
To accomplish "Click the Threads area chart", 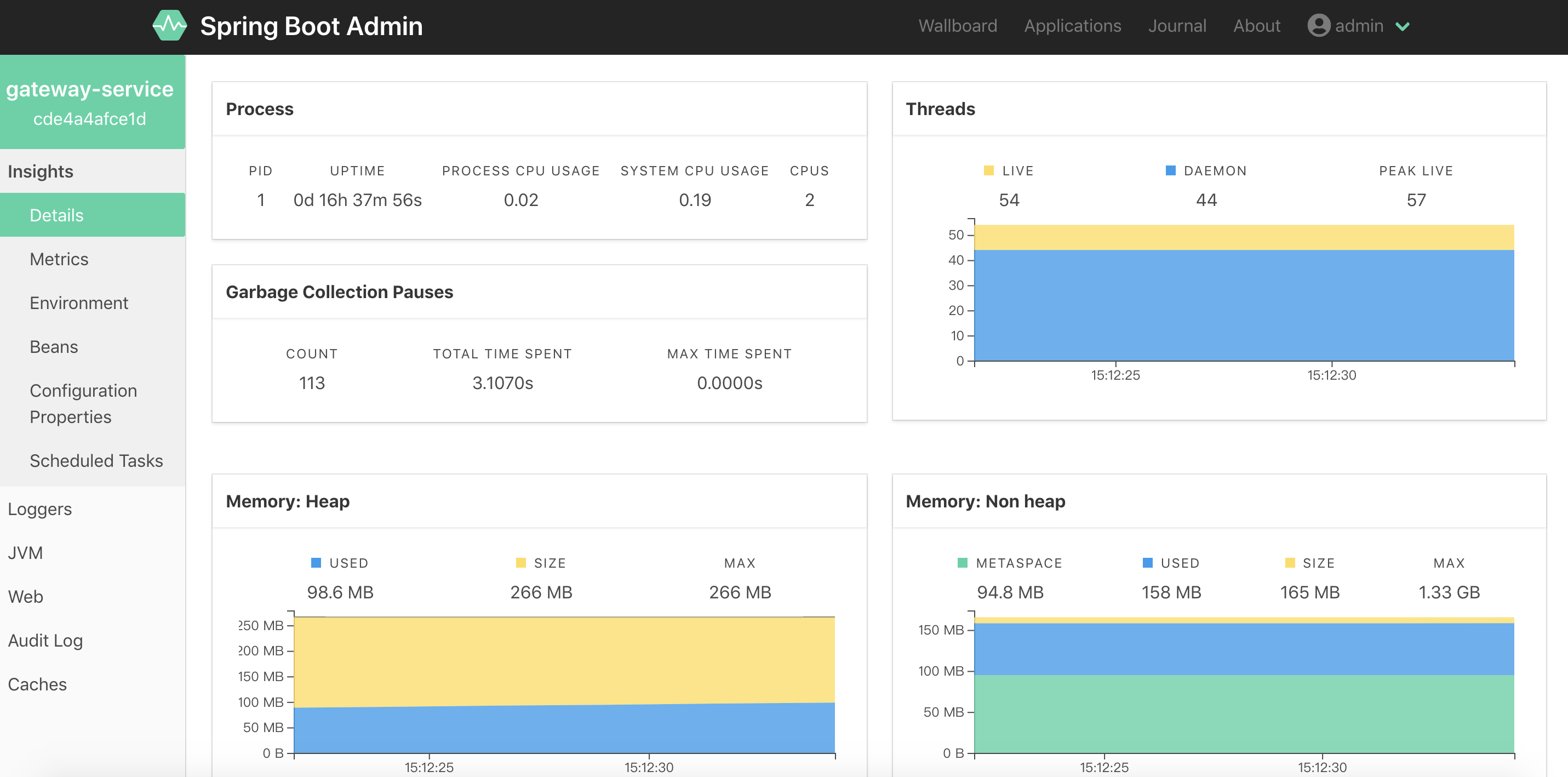I will click(x=1244, y=293).
